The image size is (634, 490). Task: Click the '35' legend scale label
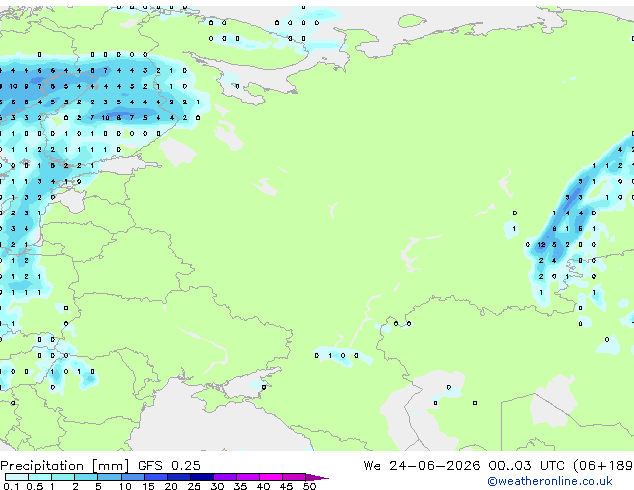pos(240,486)
